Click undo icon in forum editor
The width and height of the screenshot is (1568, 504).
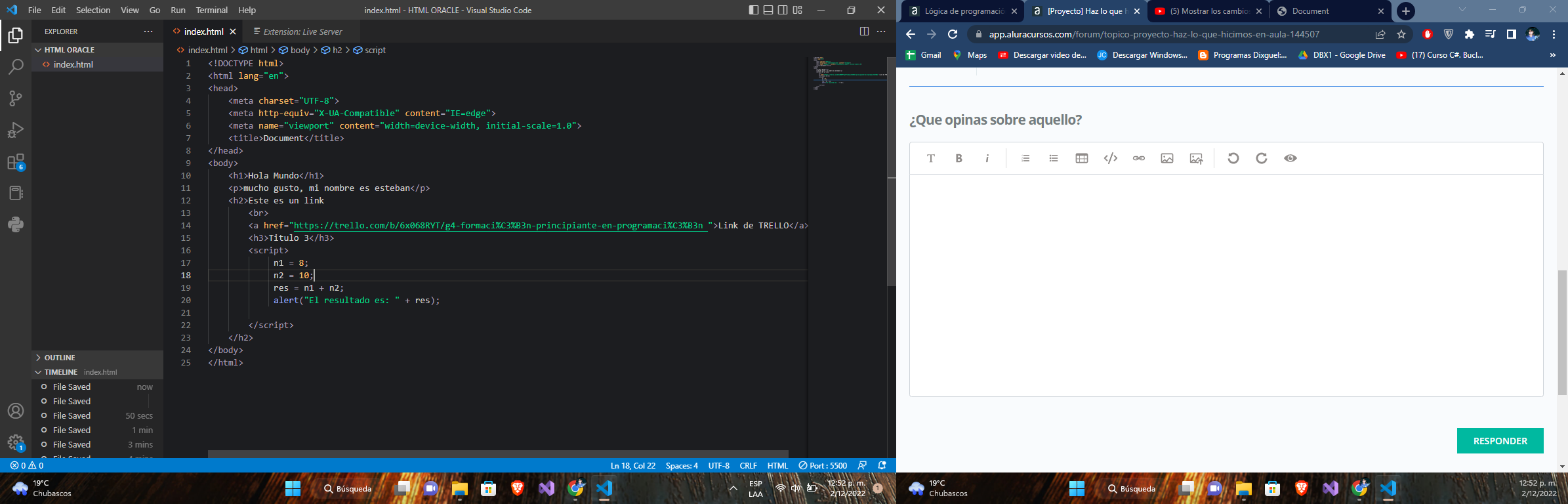click(x=1233, y=158)
